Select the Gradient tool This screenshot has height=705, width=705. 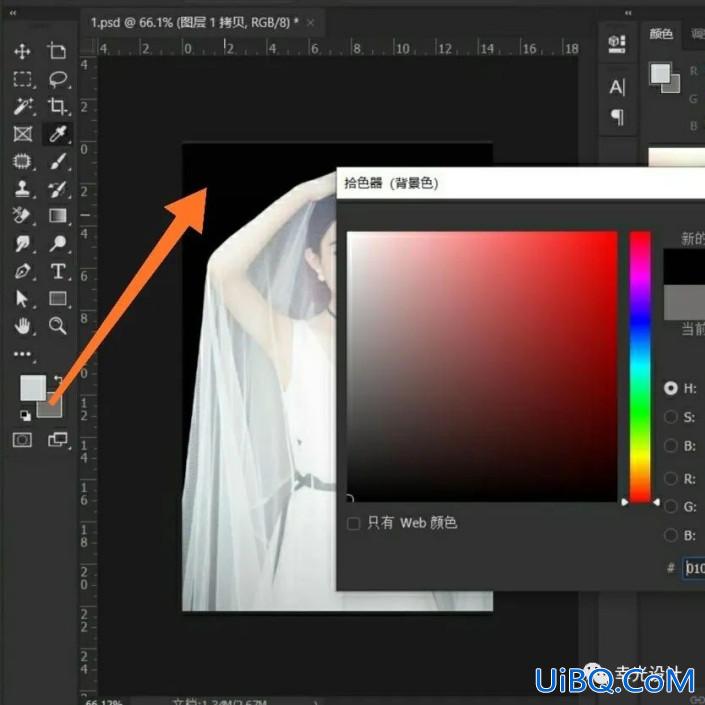tap(58, 216)
